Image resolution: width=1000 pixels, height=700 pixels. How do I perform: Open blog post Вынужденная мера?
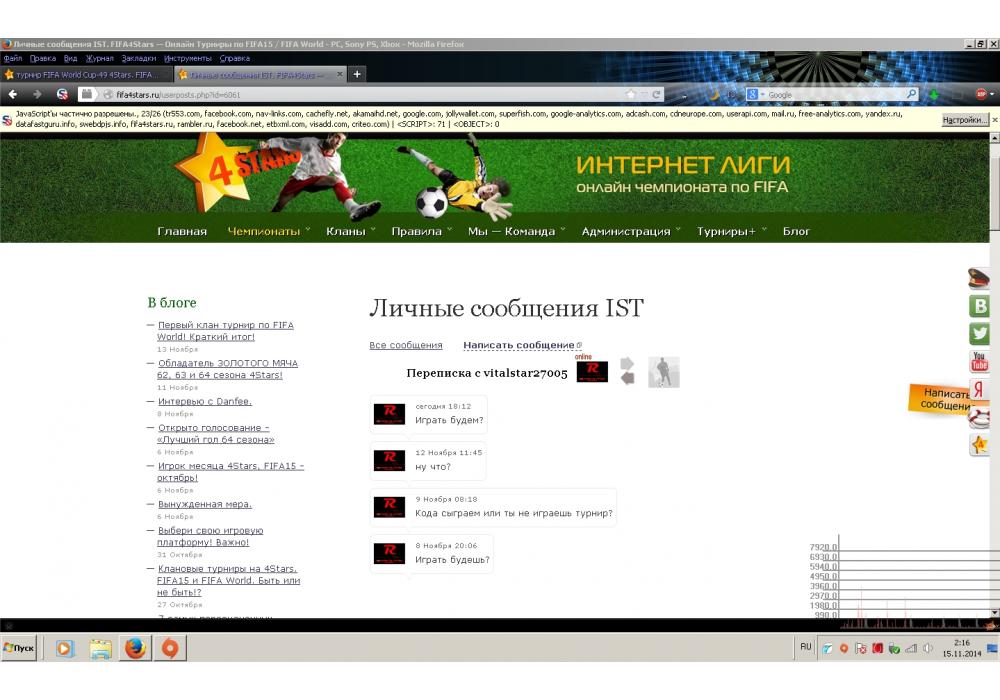pos(205,504)
